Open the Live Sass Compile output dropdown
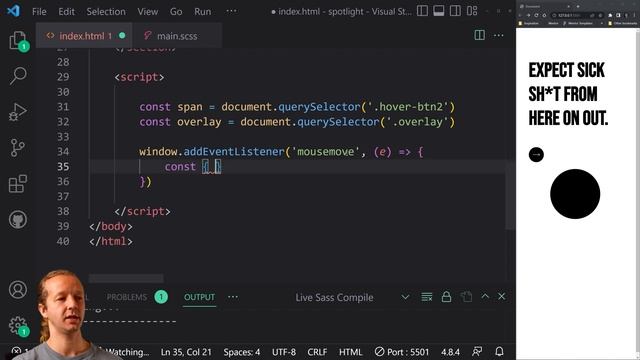 (353, 297)
